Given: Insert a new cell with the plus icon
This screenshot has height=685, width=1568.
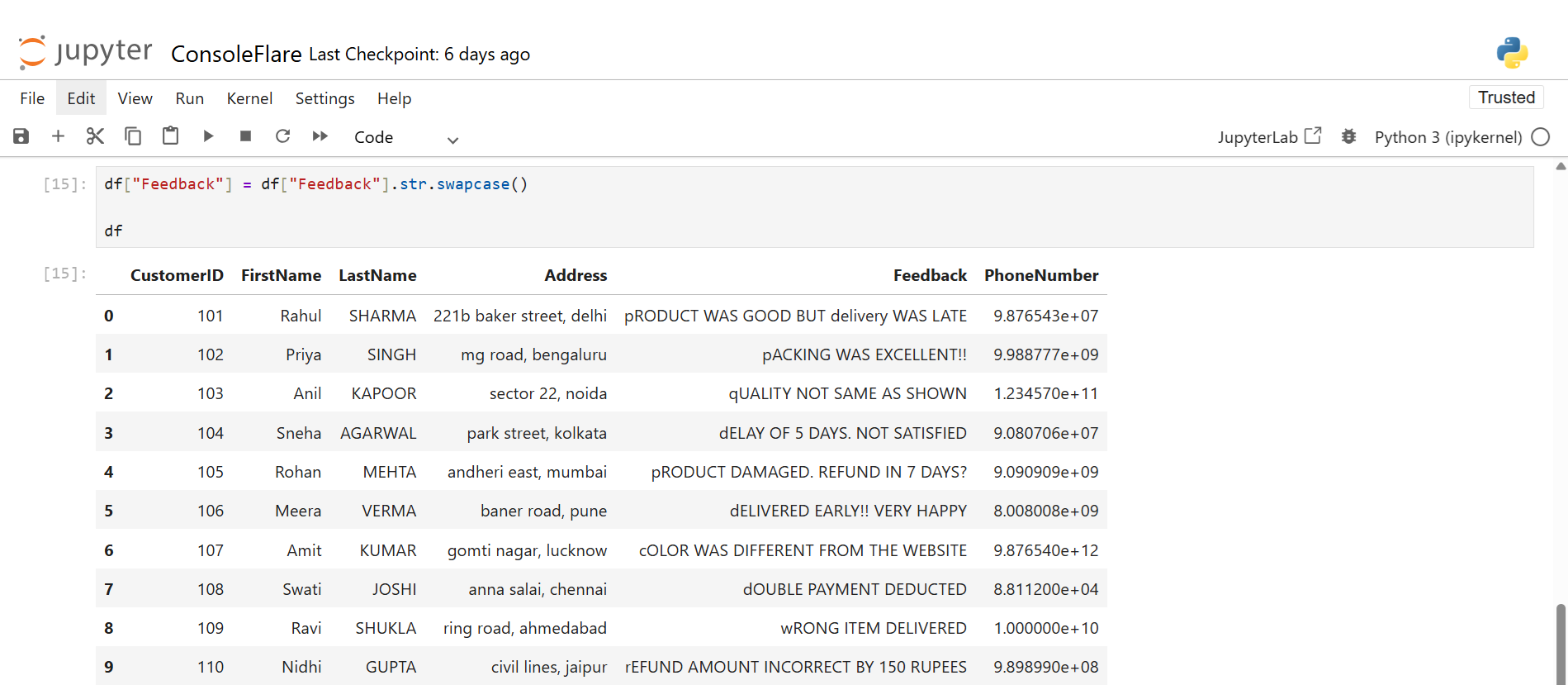Looking at the screenshot, I should pos(58,136).
